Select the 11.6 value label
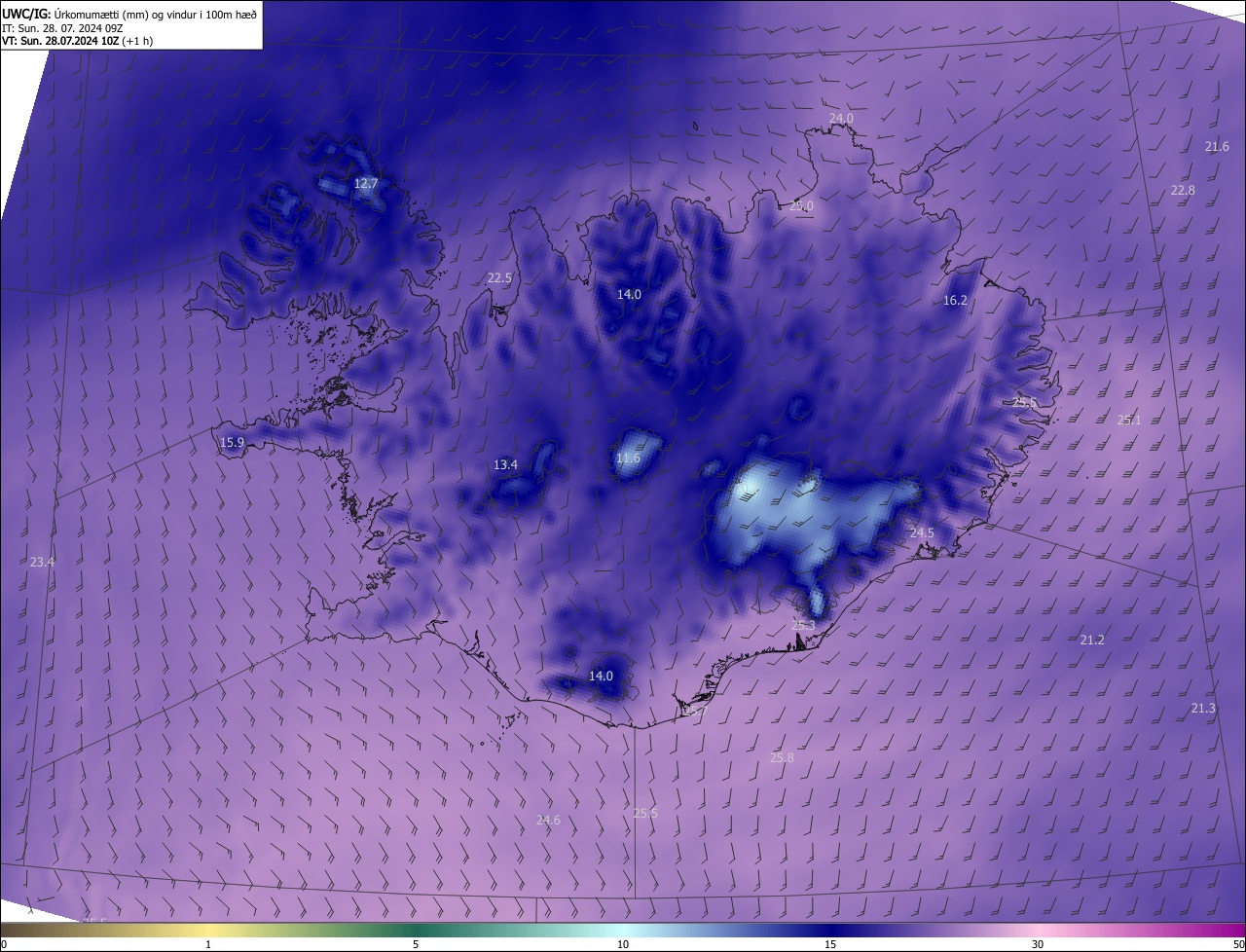The image size is (1246, 952). 629,458
